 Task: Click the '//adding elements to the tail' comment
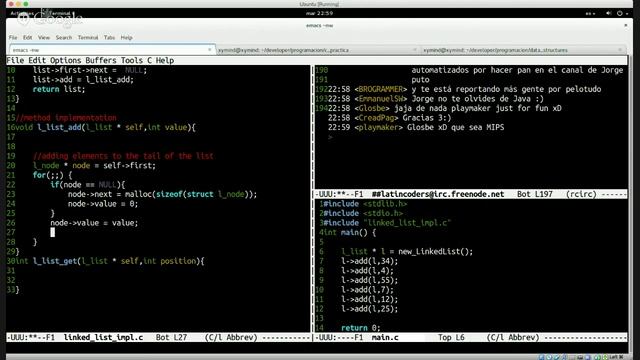123,156
